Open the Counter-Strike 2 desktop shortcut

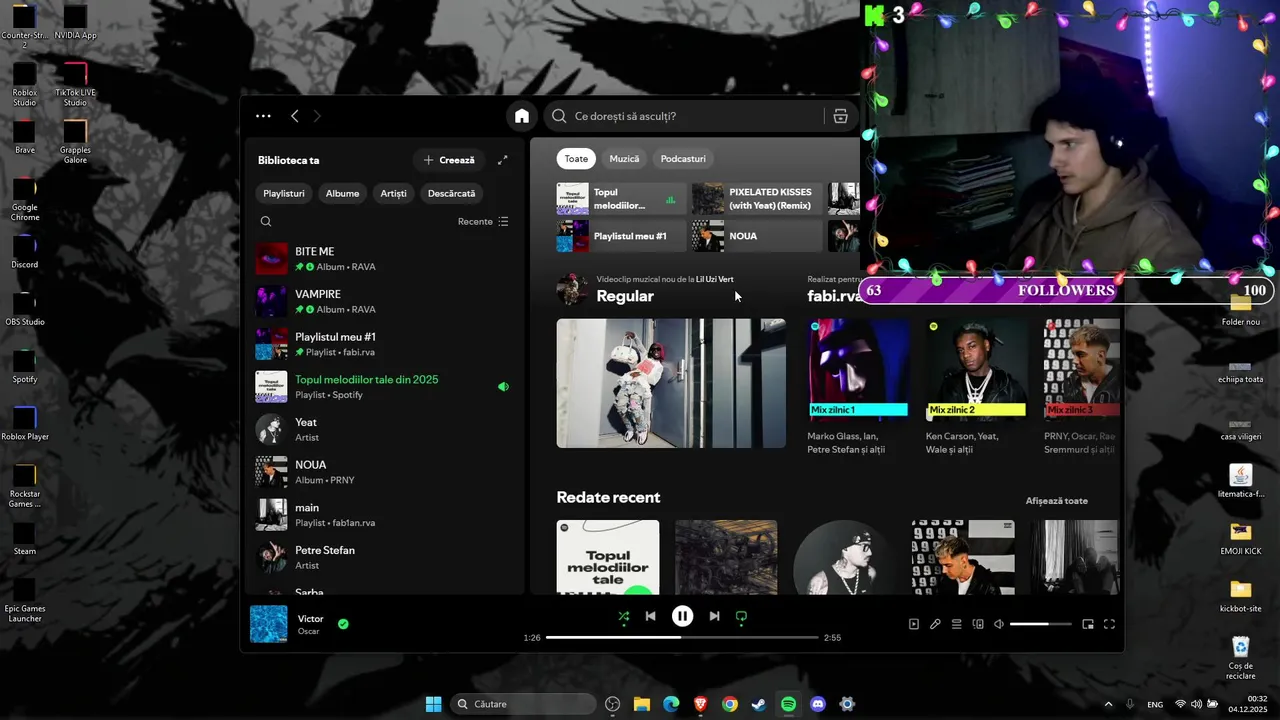[25, 27]
